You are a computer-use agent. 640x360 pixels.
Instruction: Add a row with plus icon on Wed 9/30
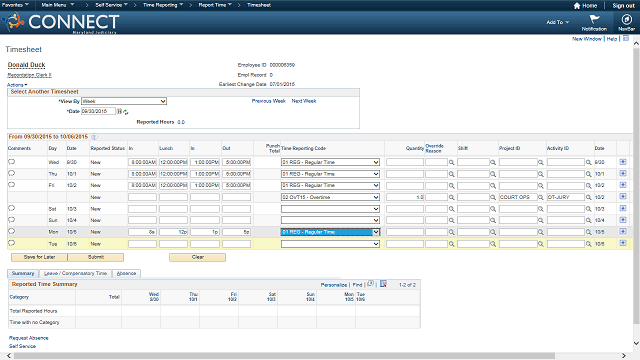tap(623, 162)
